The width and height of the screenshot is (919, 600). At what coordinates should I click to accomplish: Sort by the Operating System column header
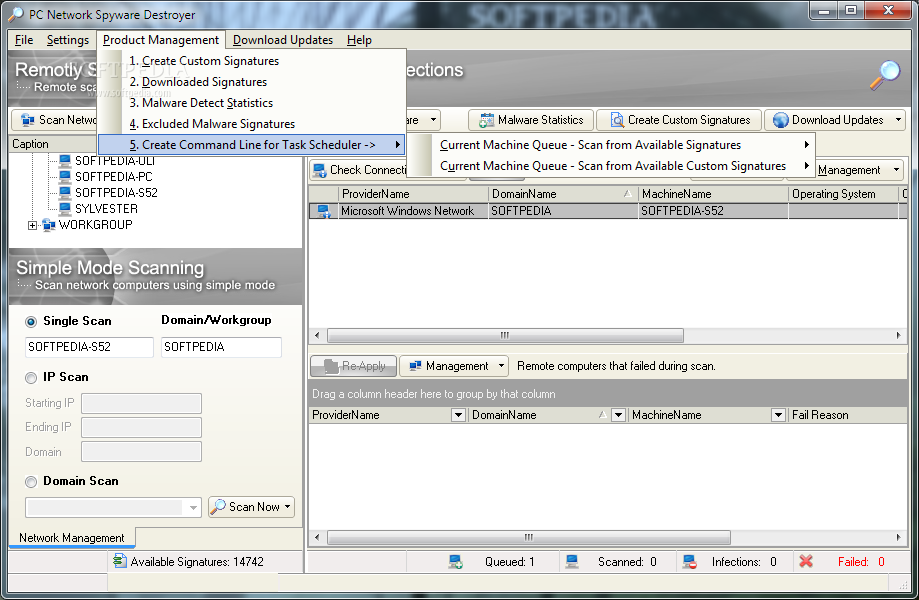click(x=843, y=194)
